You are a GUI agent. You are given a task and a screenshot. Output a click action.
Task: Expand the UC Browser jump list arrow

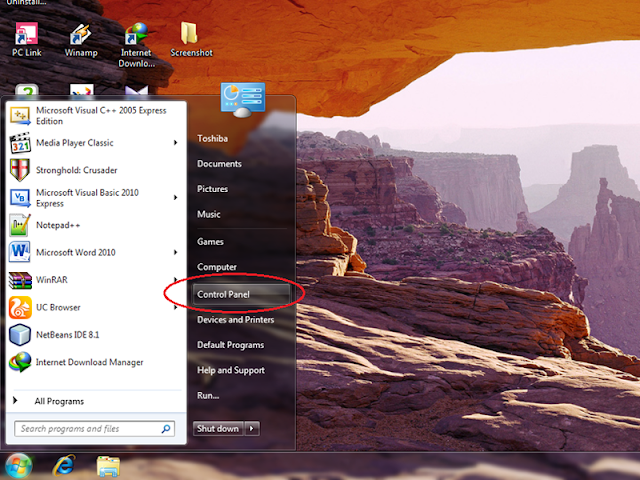pos(176,307)
